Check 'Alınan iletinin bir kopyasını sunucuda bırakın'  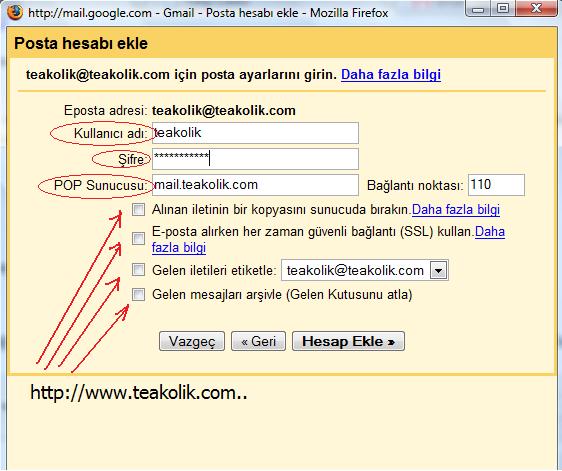point(138,209)
